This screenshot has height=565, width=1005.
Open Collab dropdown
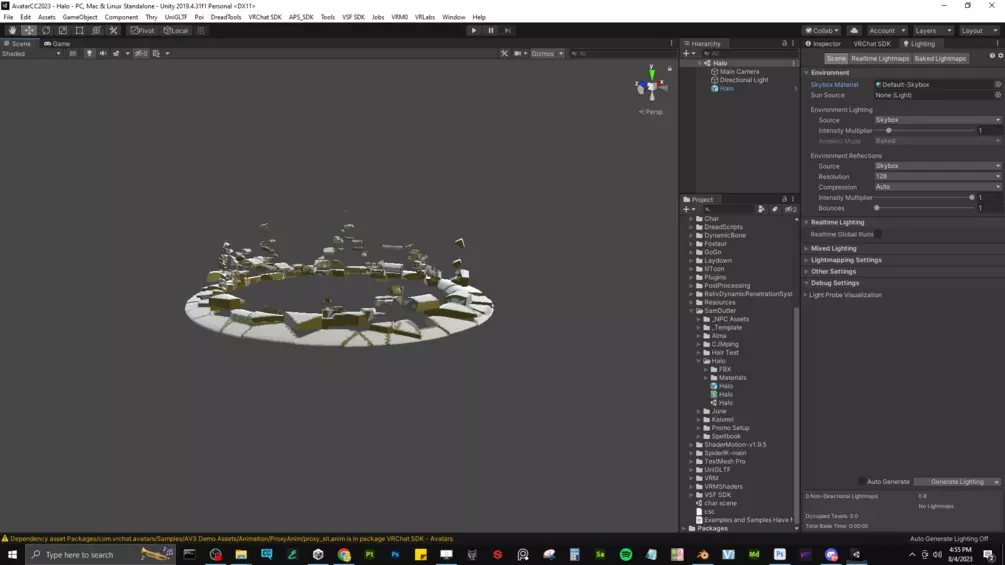822,30
